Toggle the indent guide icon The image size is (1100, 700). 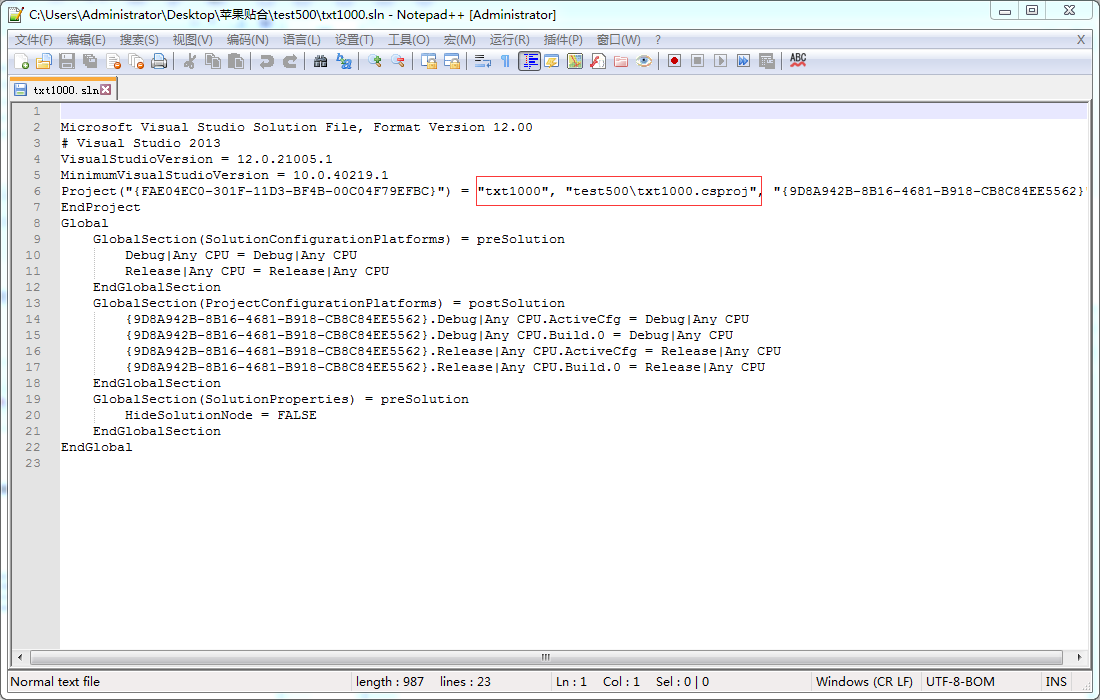529,61
